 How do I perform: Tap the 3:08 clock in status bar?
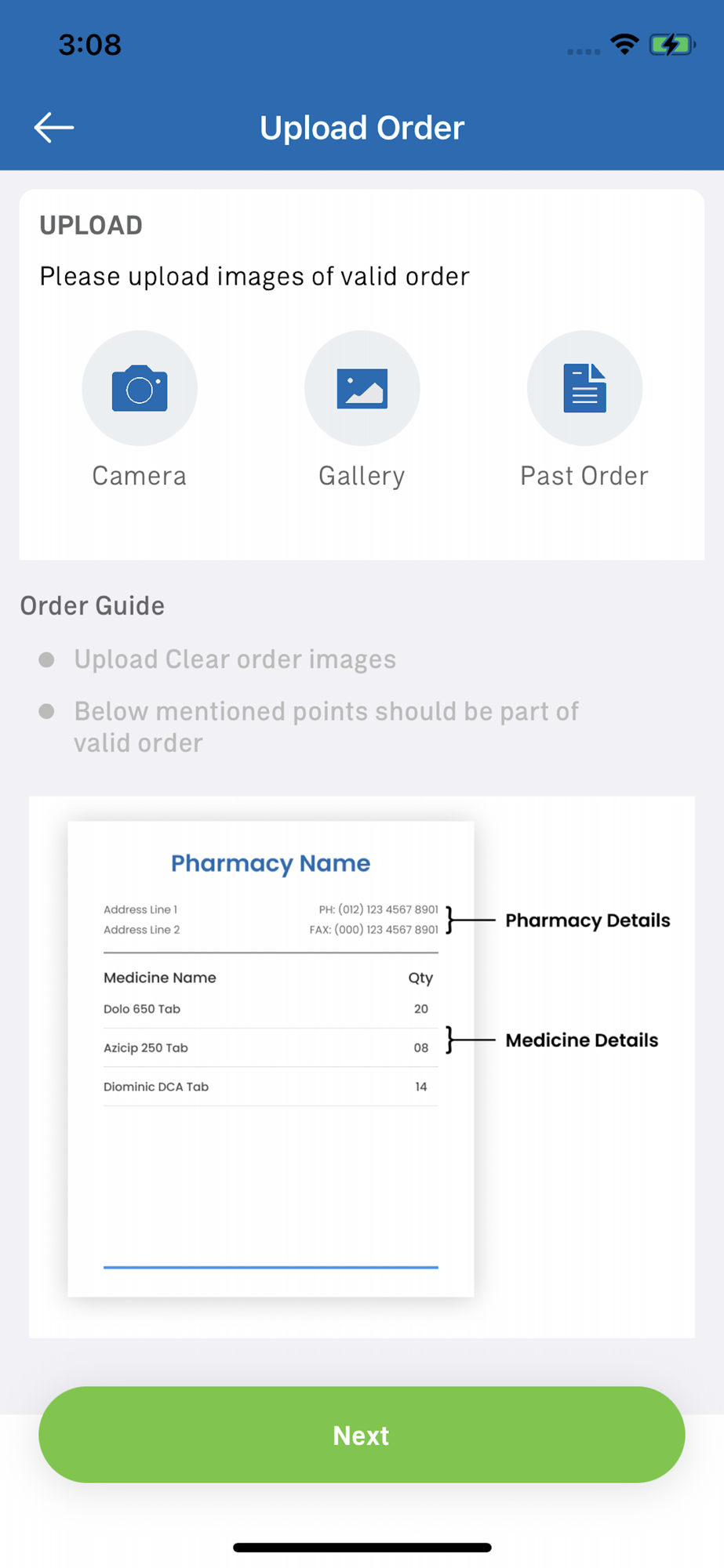point(90,45)
